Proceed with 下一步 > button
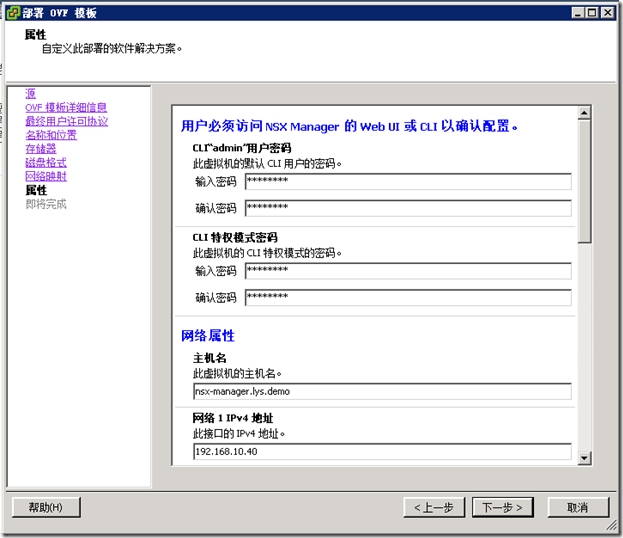623x538 pixels. coord(503,507)
